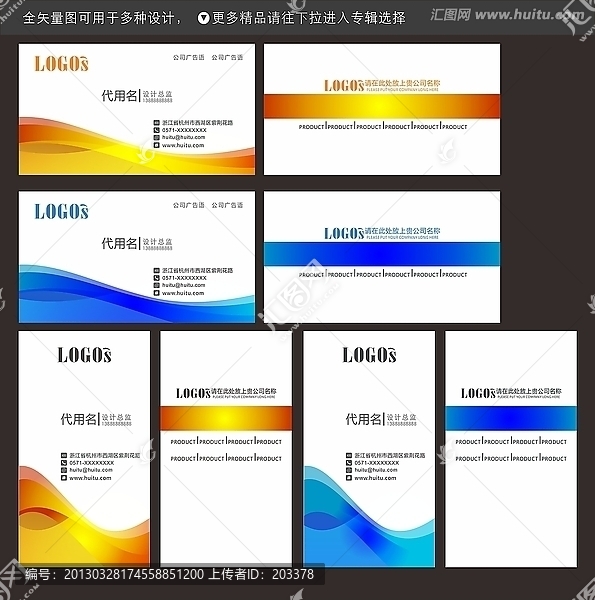The height and width of the screenshot is (600, 595).
Task: Click email icon on blue vertical card
Action: pos(349,470)
